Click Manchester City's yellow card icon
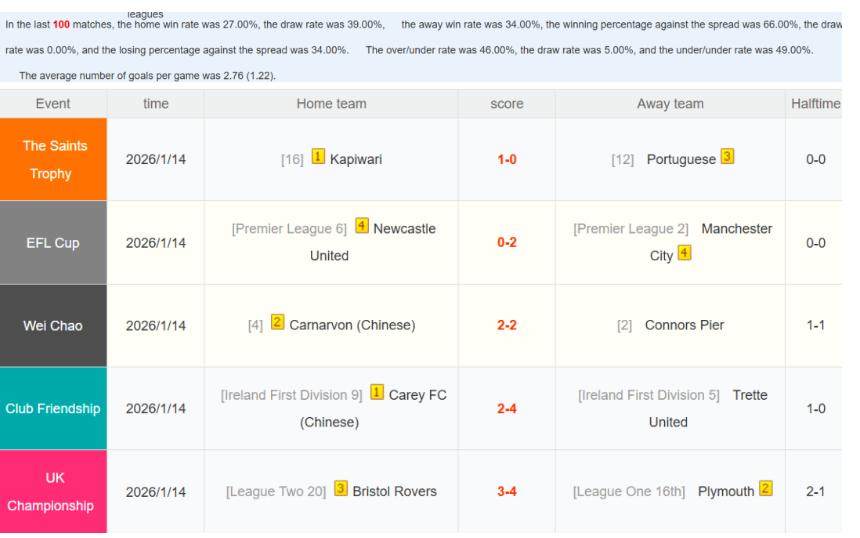The image size is (860, 538). 684,254
